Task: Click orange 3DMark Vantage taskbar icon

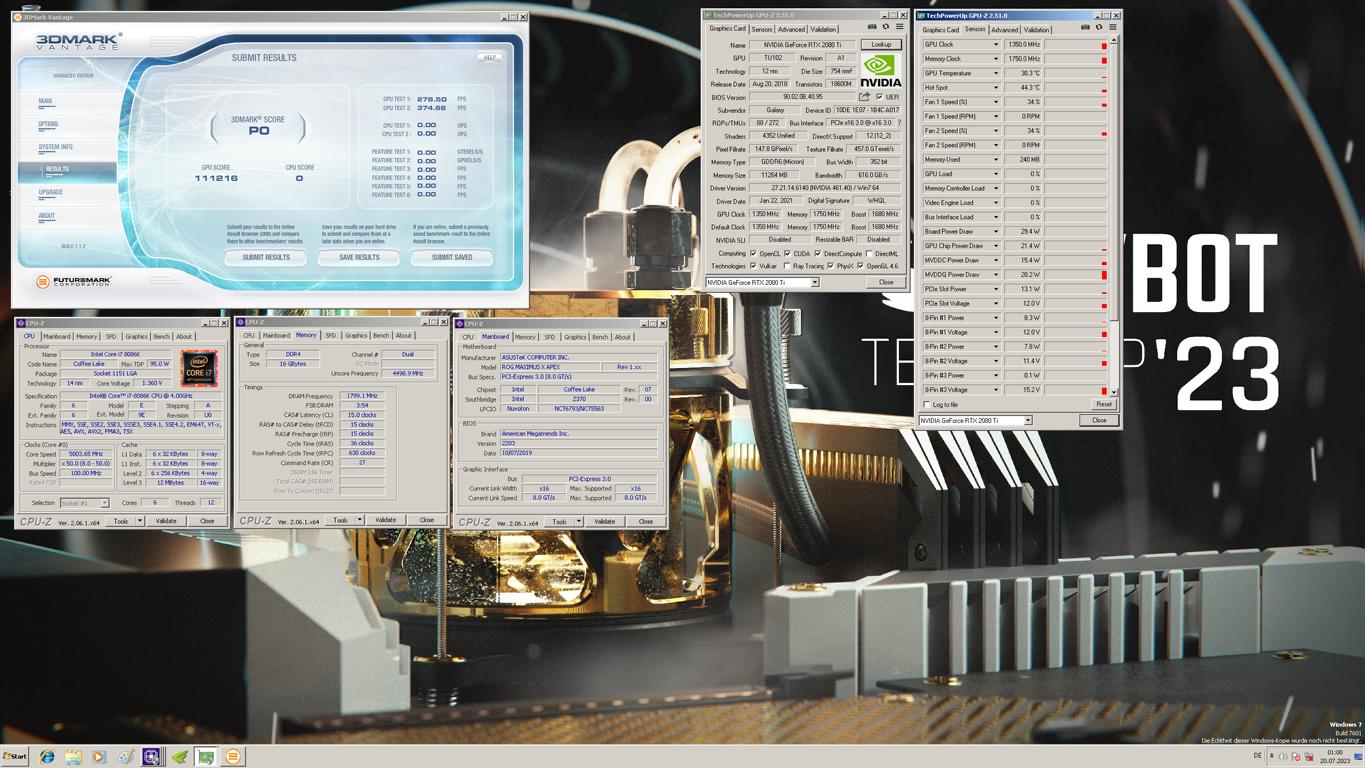Action: [233, 757]
